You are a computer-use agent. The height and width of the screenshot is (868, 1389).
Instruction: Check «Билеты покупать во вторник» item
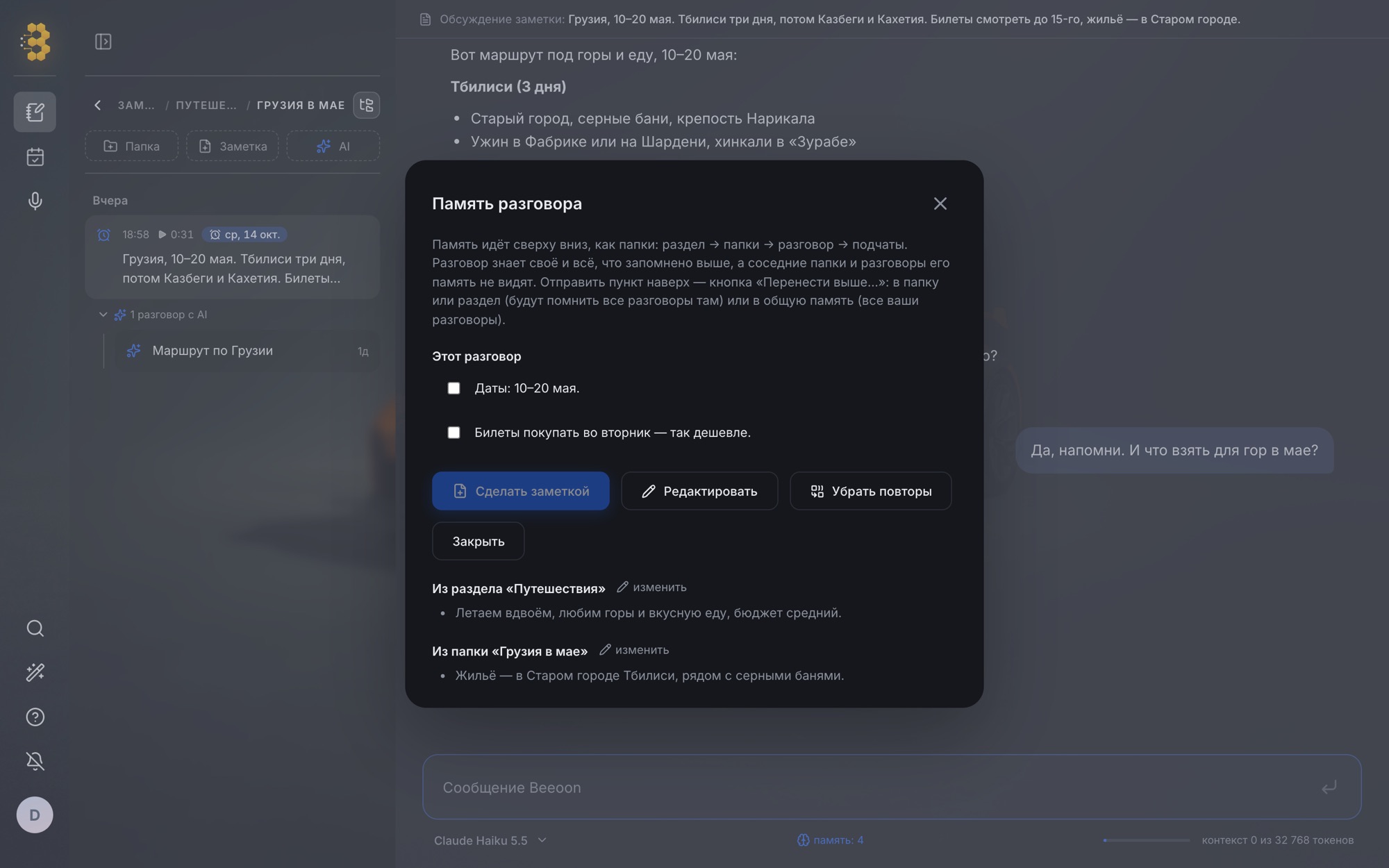pyautogui.click(x=454, y=433)
